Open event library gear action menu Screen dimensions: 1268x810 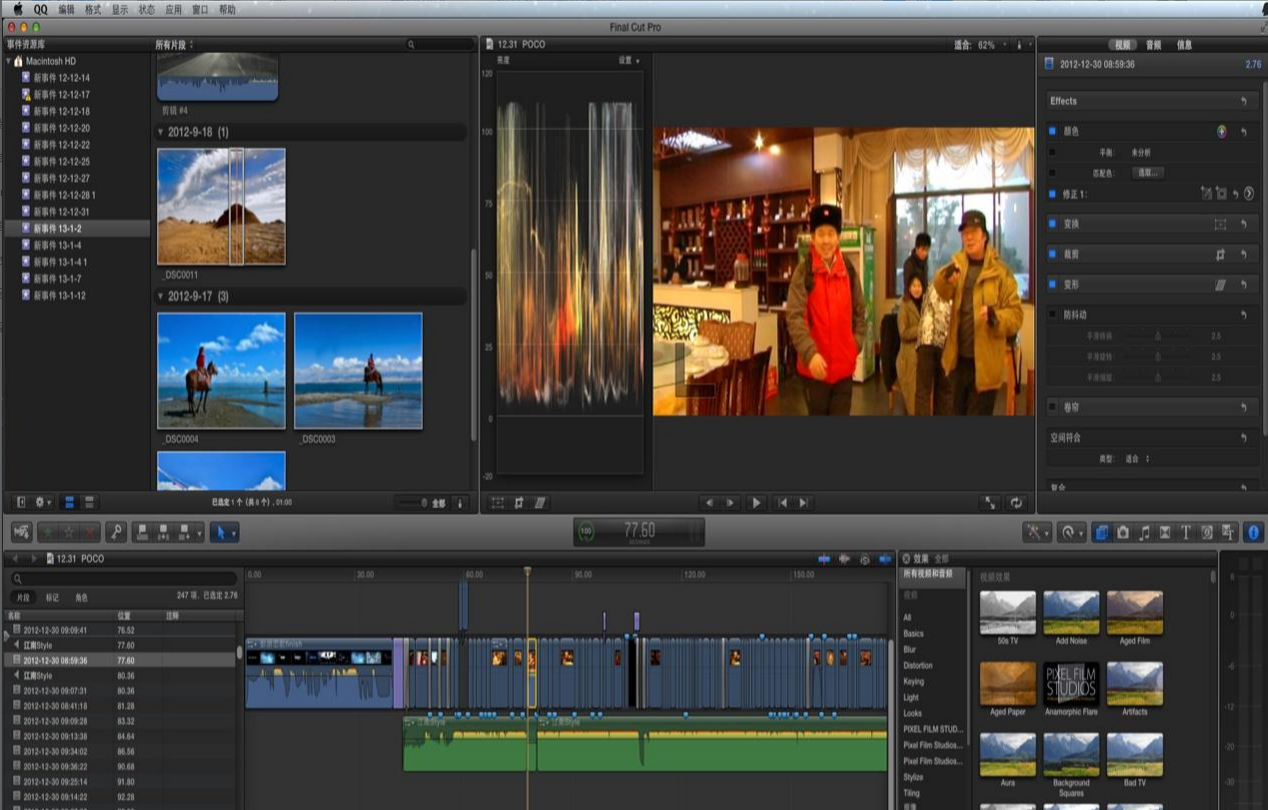[x=44, y=502]
